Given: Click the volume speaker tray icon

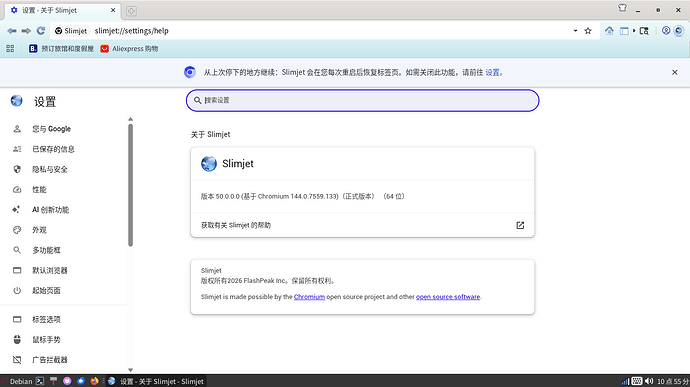Looking at the screenshot, I should point(649,381).
